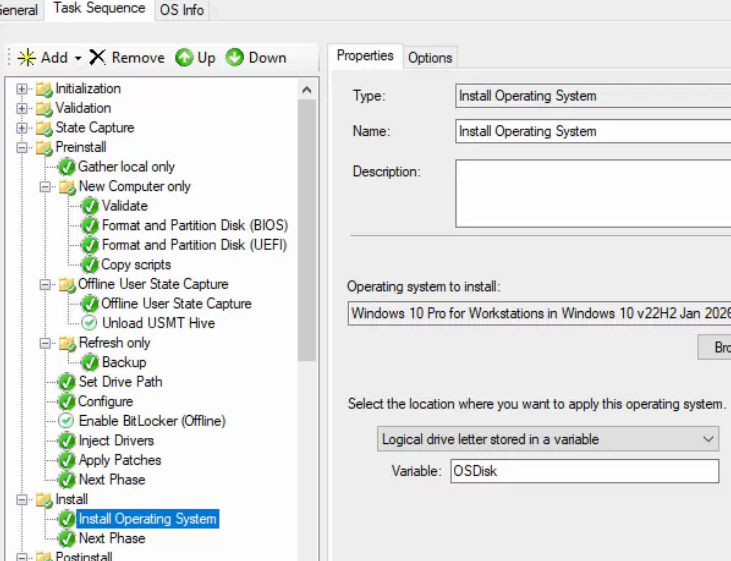Click the Copy scripts check icon
Viewport: 731px width, 561px height.
pos(90,265)
